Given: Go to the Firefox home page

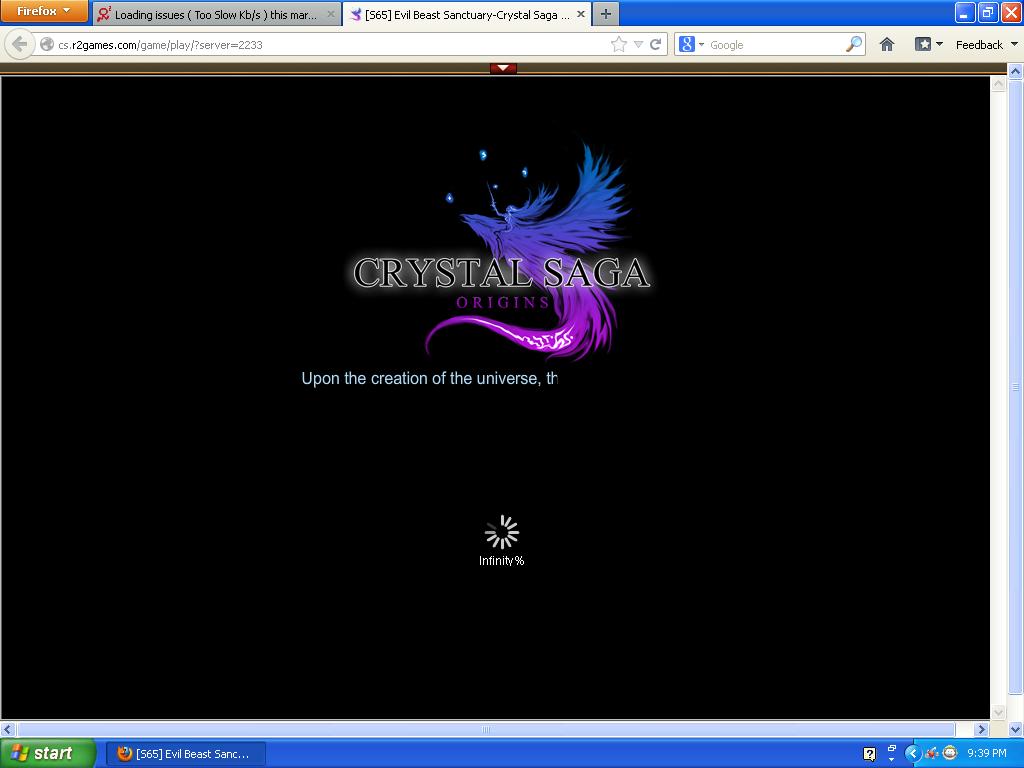Looking at the screenshot, I should [x=886, y=44].
